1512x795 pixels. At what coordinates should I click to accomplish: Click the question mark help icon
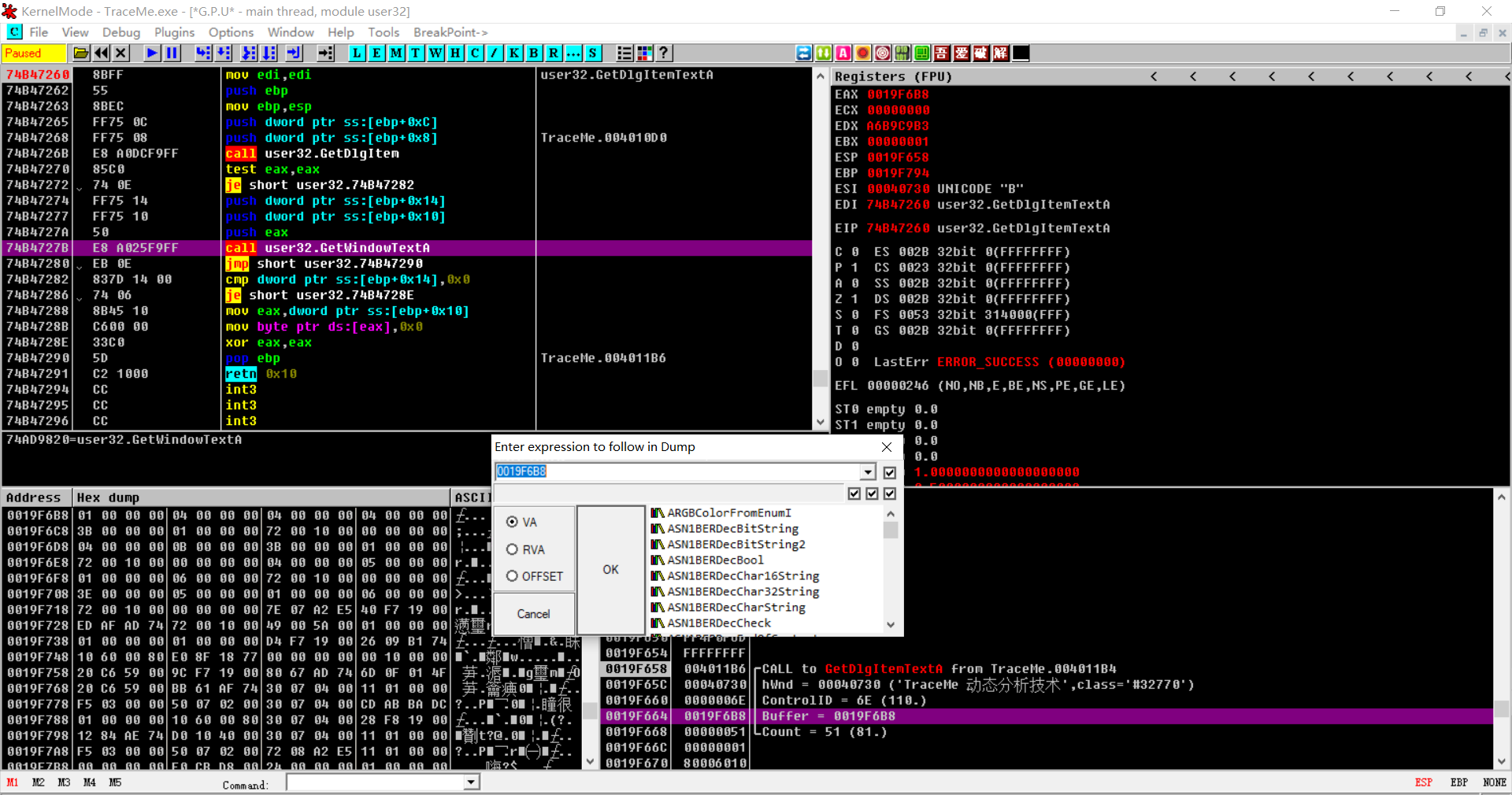pos(665,53)
